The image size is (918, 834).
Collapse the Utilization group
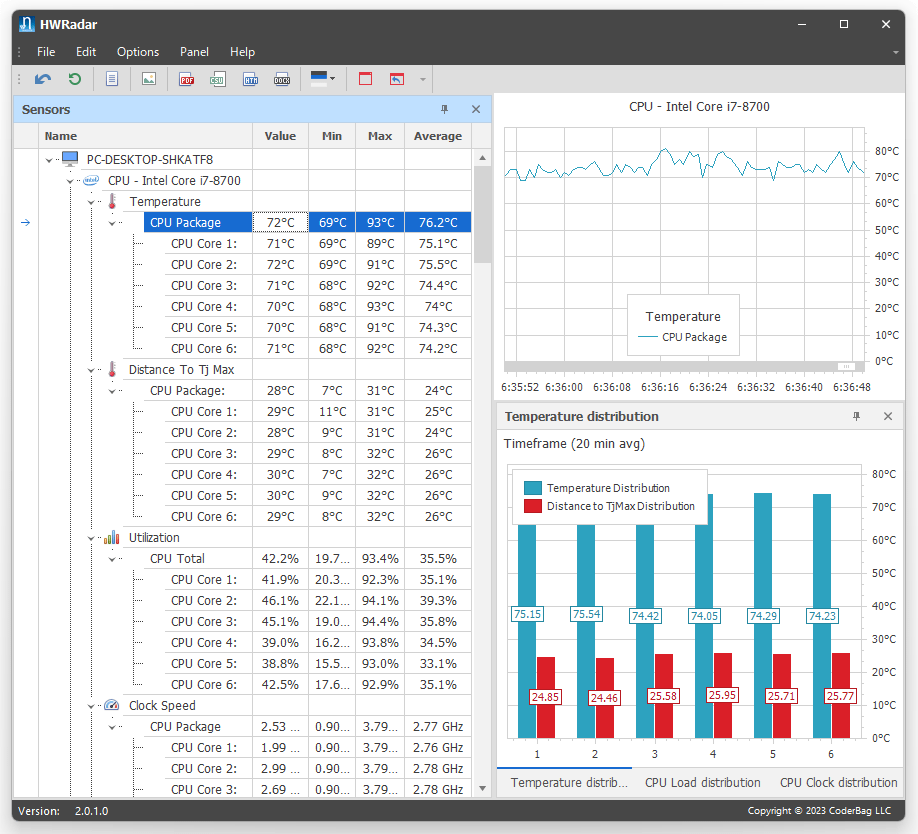pyautogui.click(x=91, y=538)
